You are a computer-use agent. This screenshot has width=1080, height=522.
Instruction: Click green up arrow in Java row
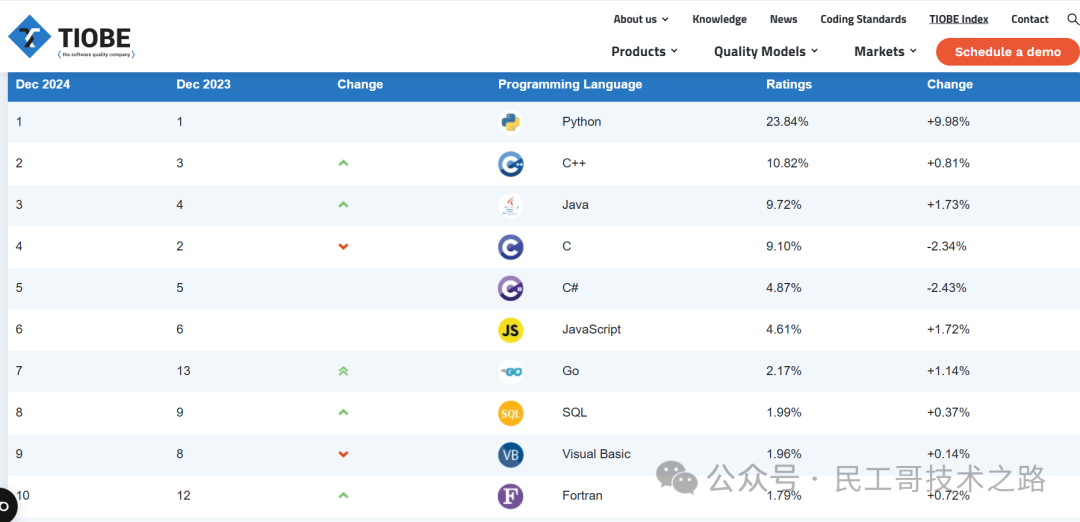343,205
